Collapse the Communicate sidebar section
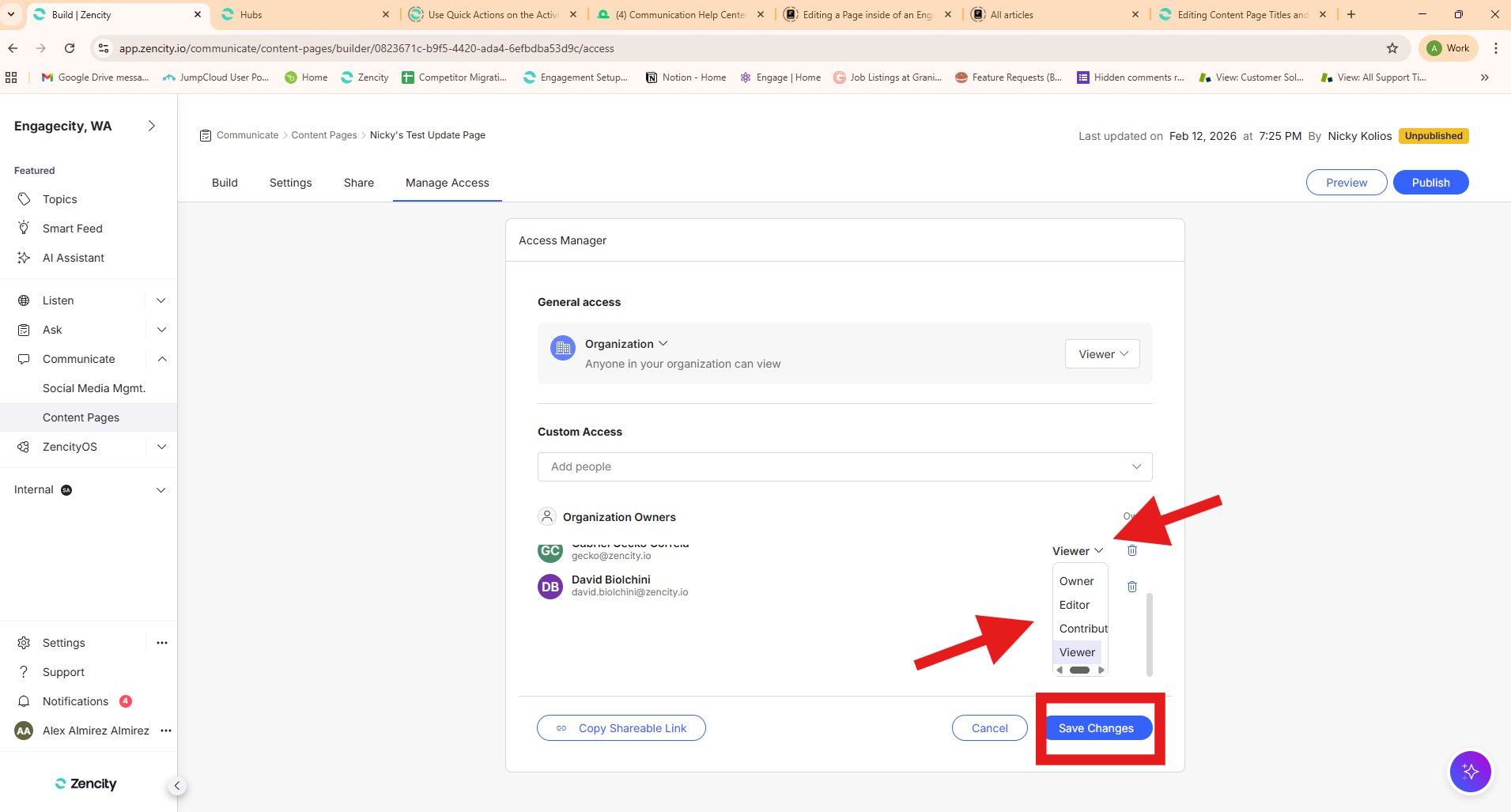Image resolution: width=1511 pixels, height=812 pixels. coord(161,359)
